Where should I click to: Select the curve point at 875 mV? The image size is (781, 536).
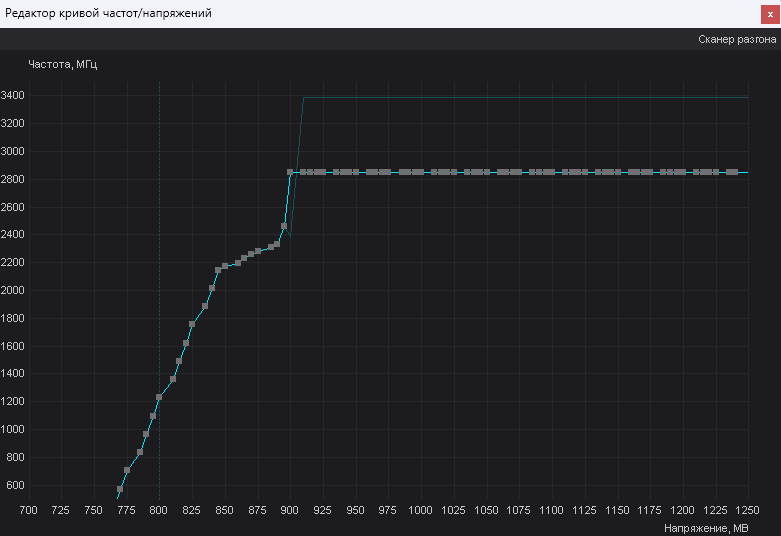[258, 251]
